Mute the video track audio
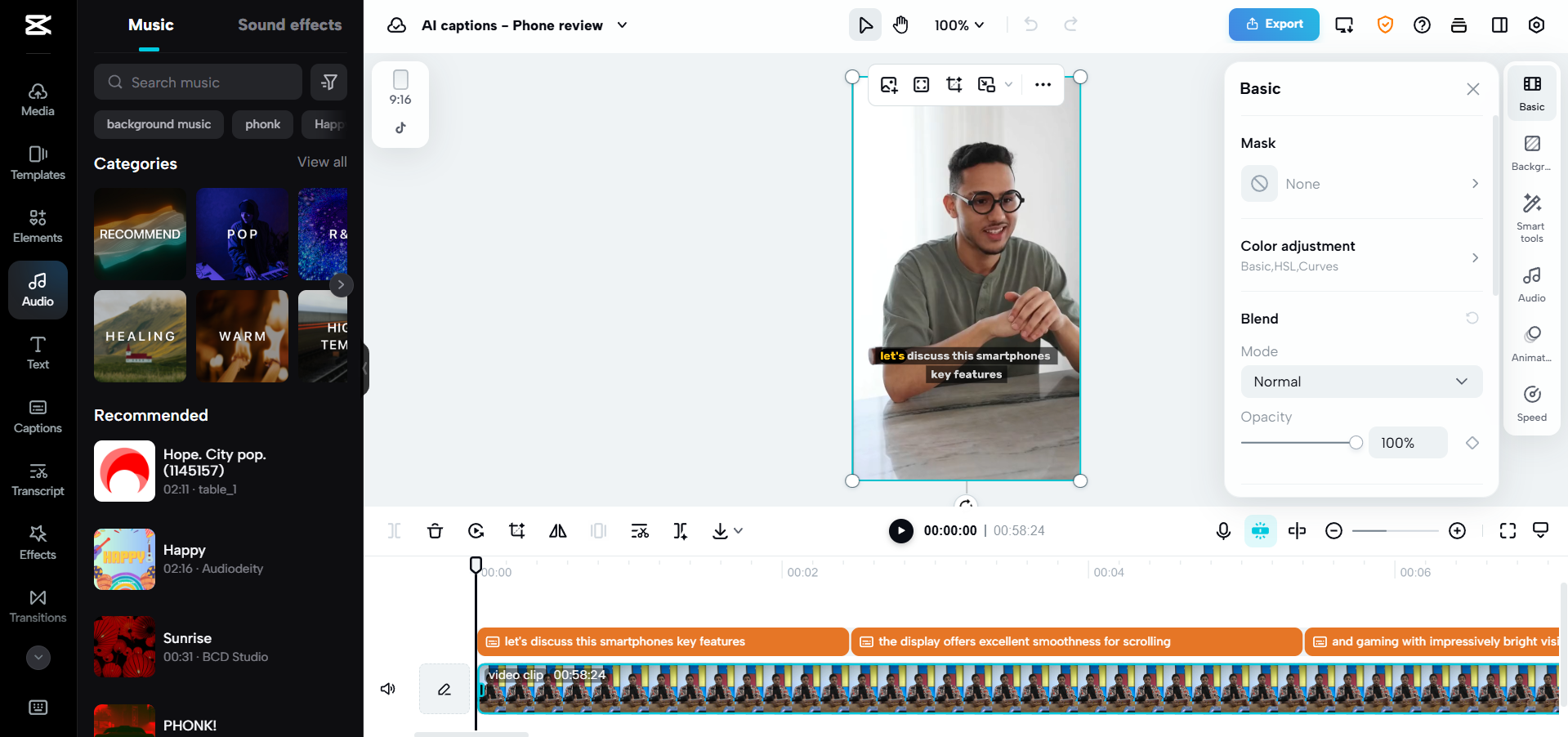The height and width of the screenshot is (737, 1568). pyautogui.click(x=387, y=689)
